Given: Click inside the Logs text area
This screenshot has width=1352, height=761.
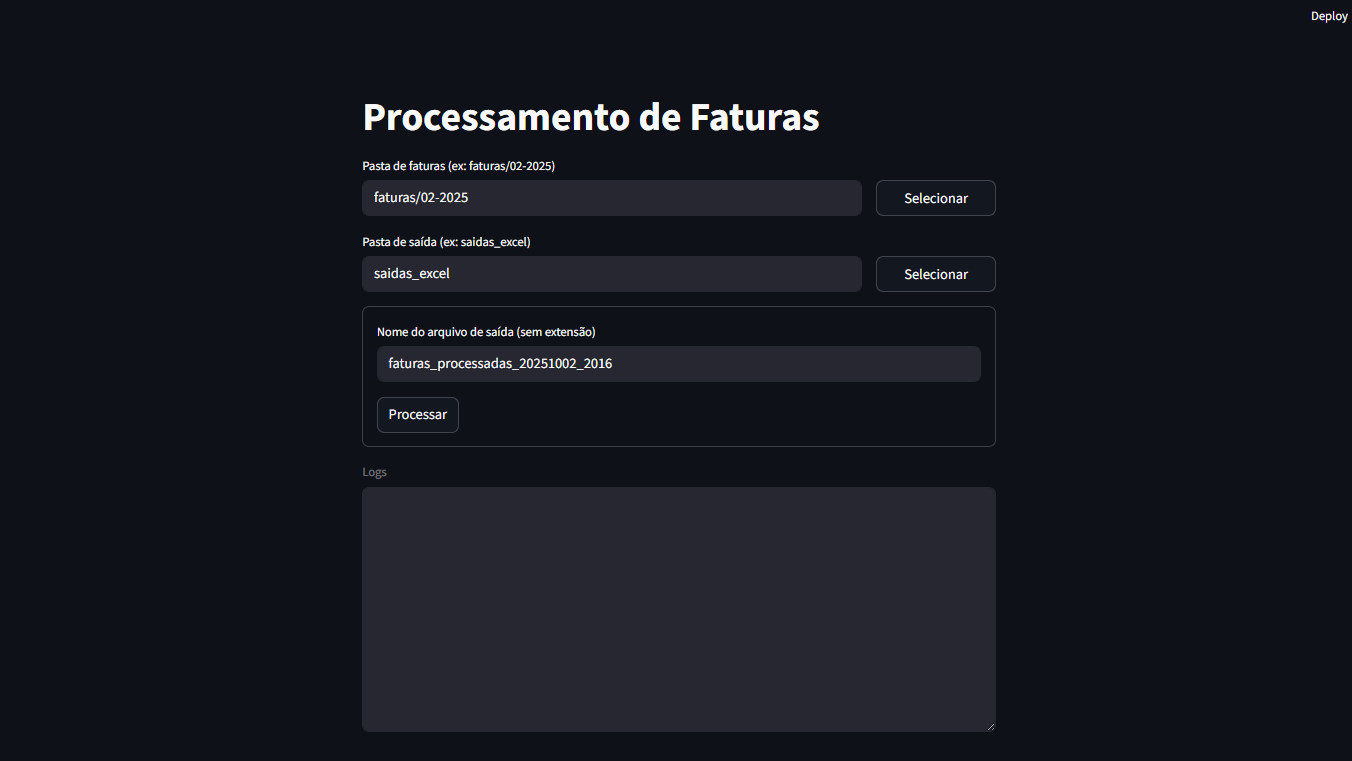Looking at the screenshot, I should coord(678,609).
